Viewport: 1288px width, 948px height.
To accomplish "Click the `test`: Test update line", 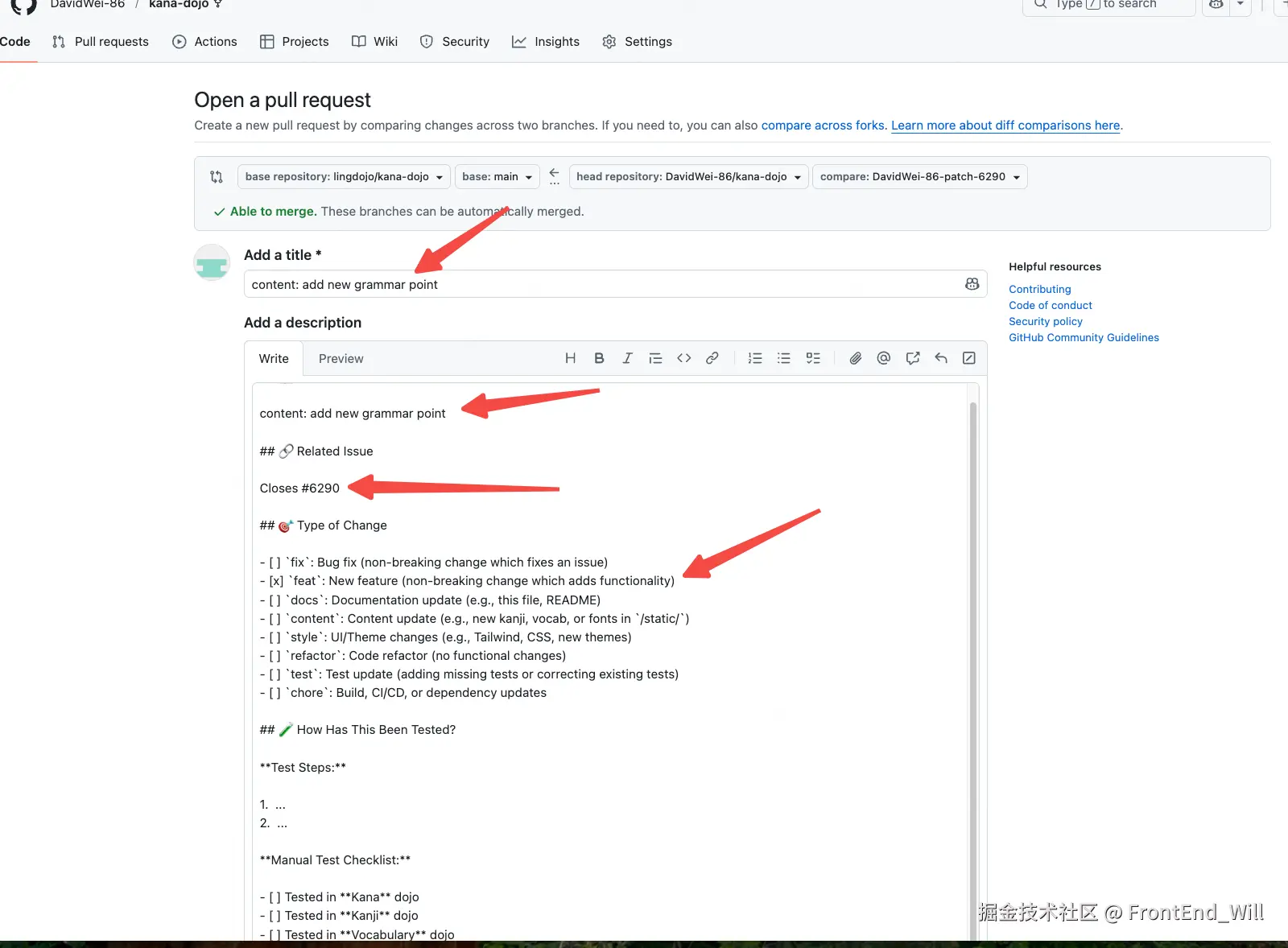I will pyautogui.click(x=469, y=674).
